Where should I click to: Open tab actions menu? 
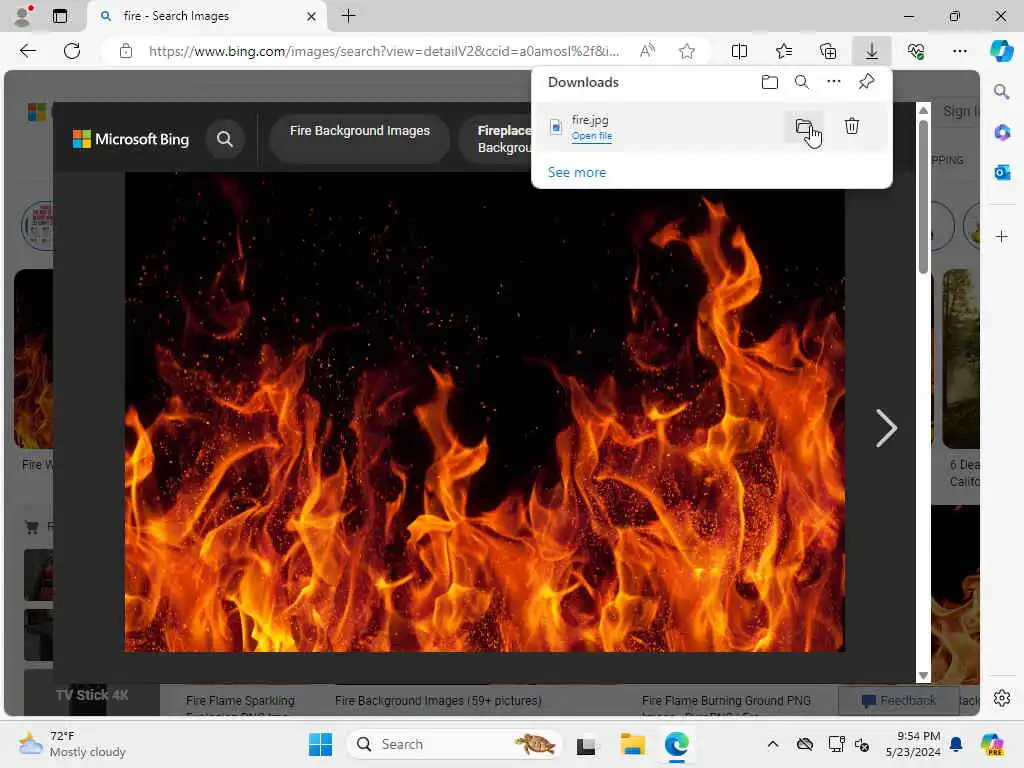click(60, 16)
